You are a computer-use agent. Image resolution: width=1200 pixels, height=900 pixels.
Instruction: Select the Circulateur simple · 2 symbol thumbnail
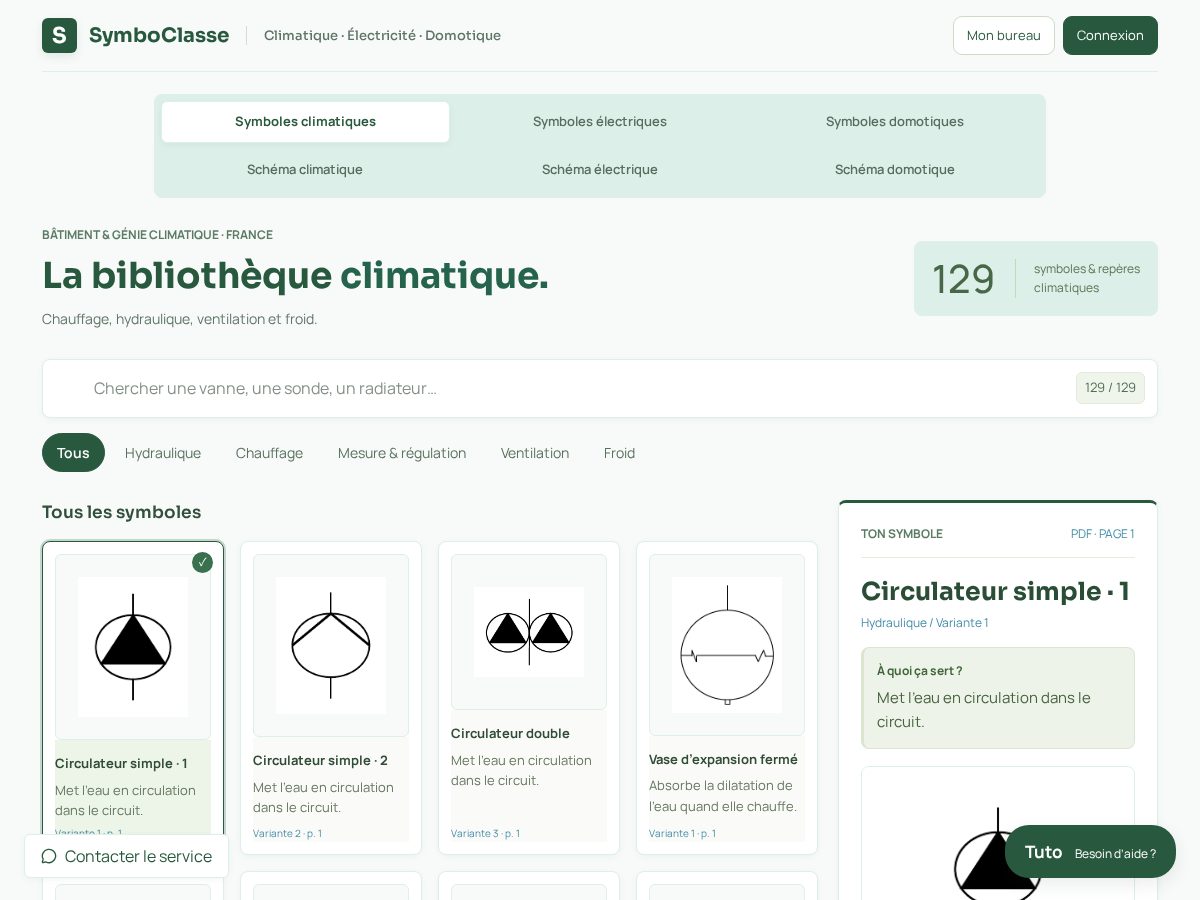coord(331,645)
